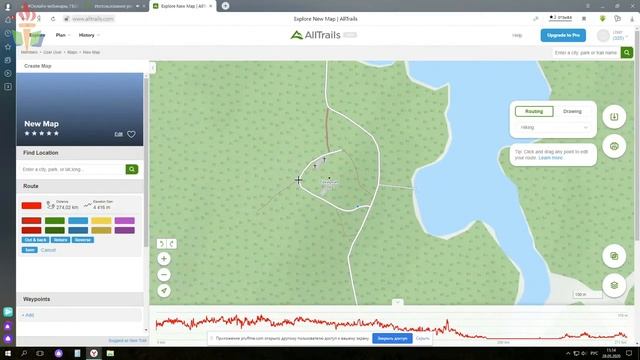Open the map layers icon button
The image size is (640, 360).
pyautogui.click(x=614, y=285)
